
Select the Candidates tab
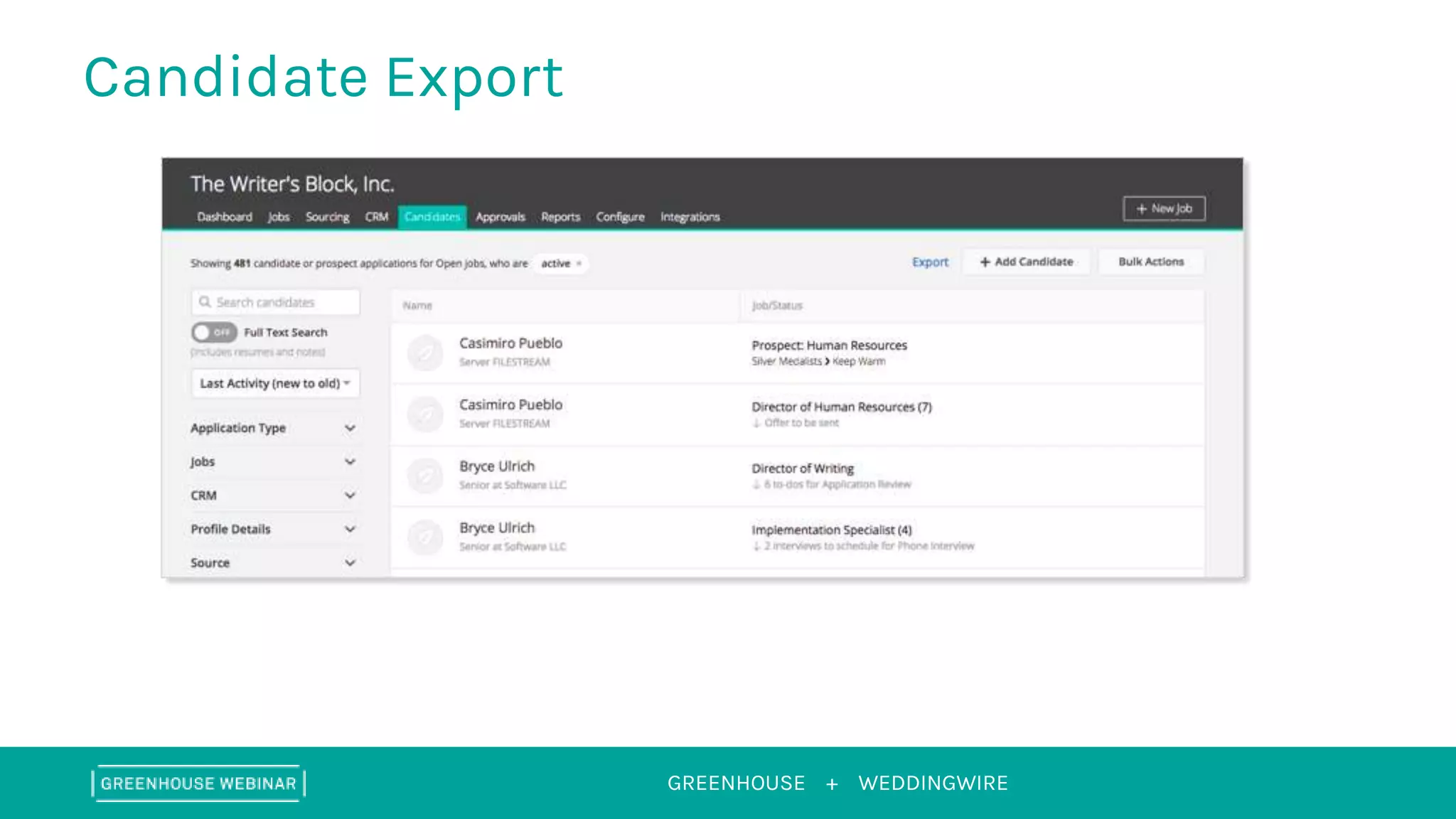[432, 217]
